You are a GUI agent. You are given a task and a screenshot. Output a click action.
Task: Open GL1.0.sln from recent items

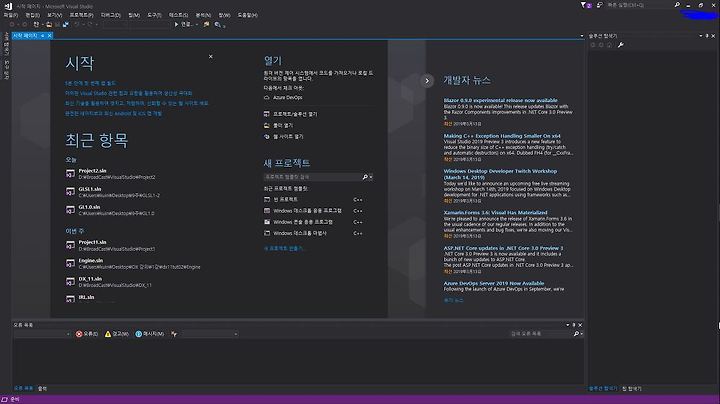110,210
